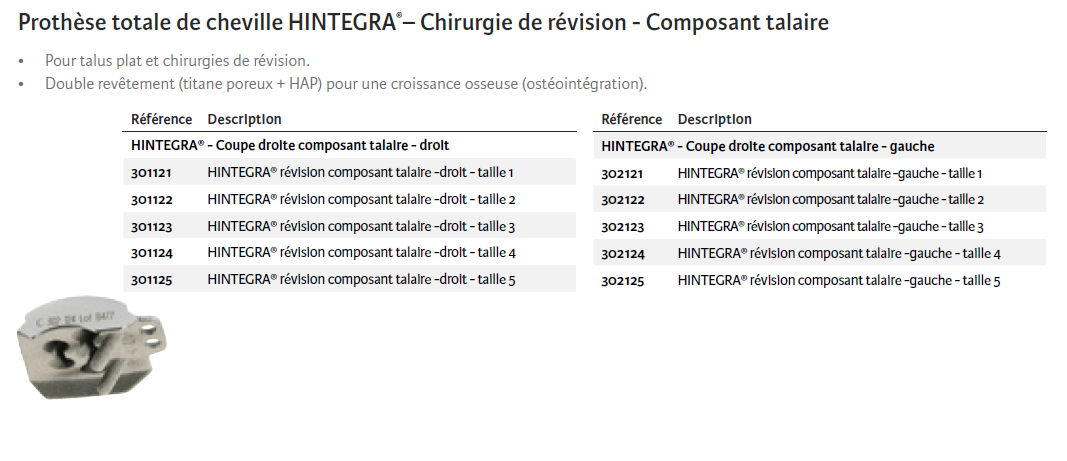Image resolution: width=1067 pixels, height=461 pixels.
Task: Click the "composant talaire - gauche" section header
Action: pyautogui.click(x=768, y=146)
